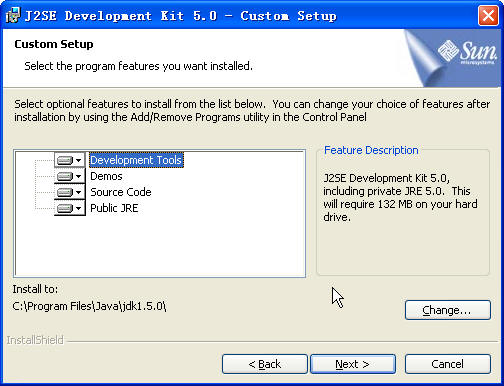Screen dimensions: 504x386
Task: Select the Demos tree item
Action: coord(106,176)
